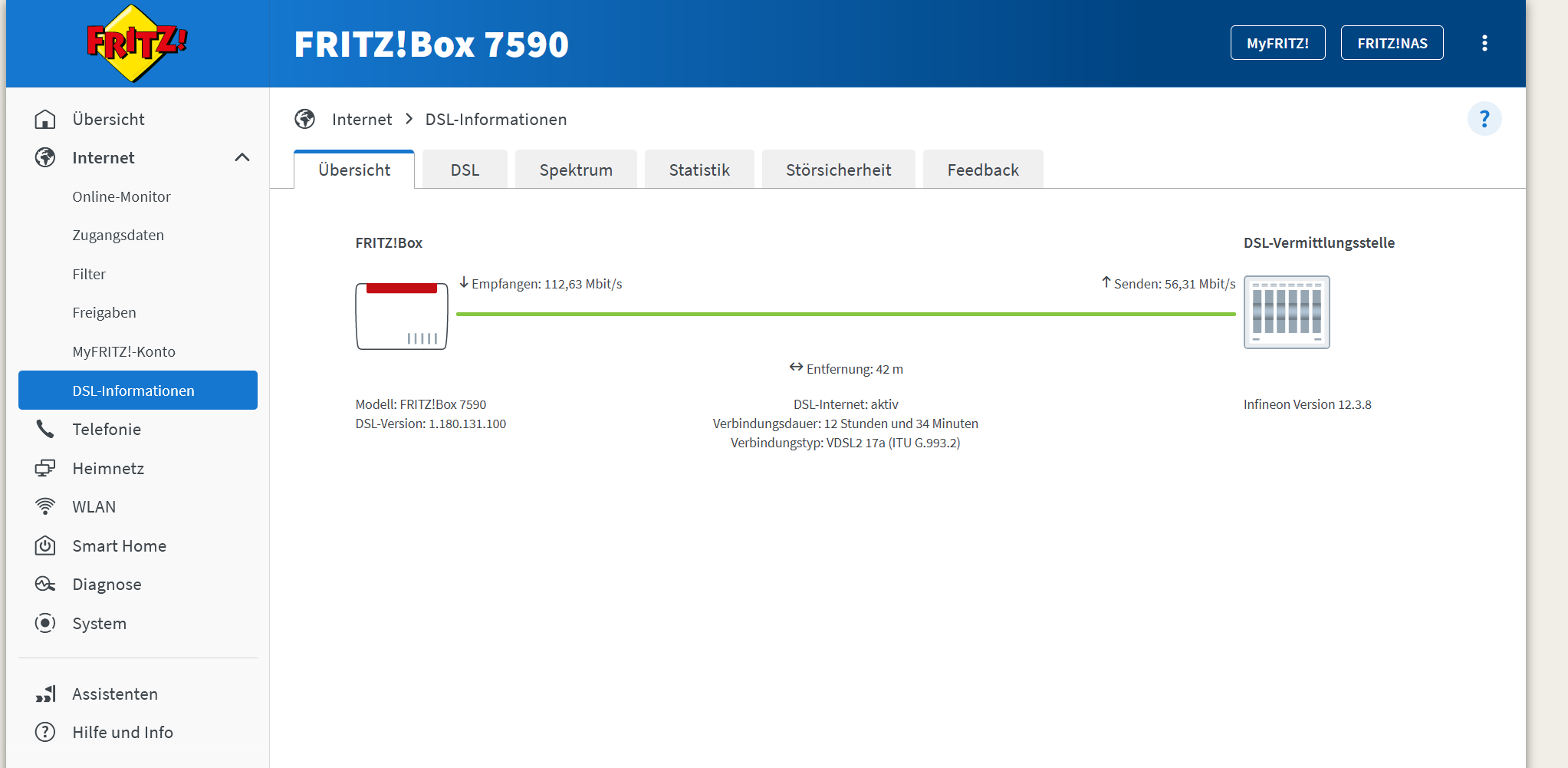Click the FRITZ!Box device image

click(x=402, y=316)
